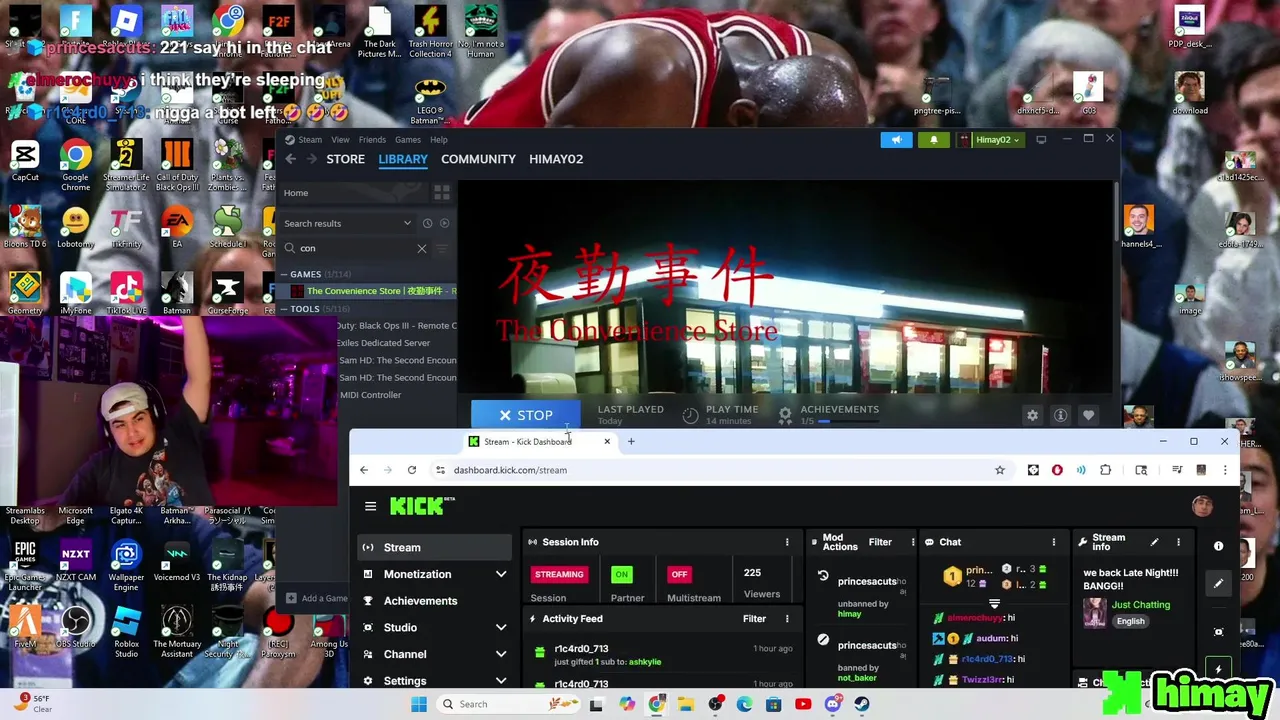Click the Partner ON status badge
This screenshot has height=720, width=1280.
coord(622,574)
